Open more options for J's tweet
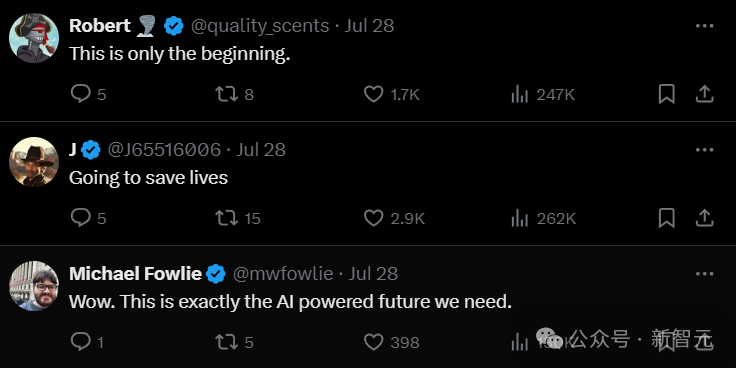The image size is (736, 368). pyautogui.click(x=704, y=150)
